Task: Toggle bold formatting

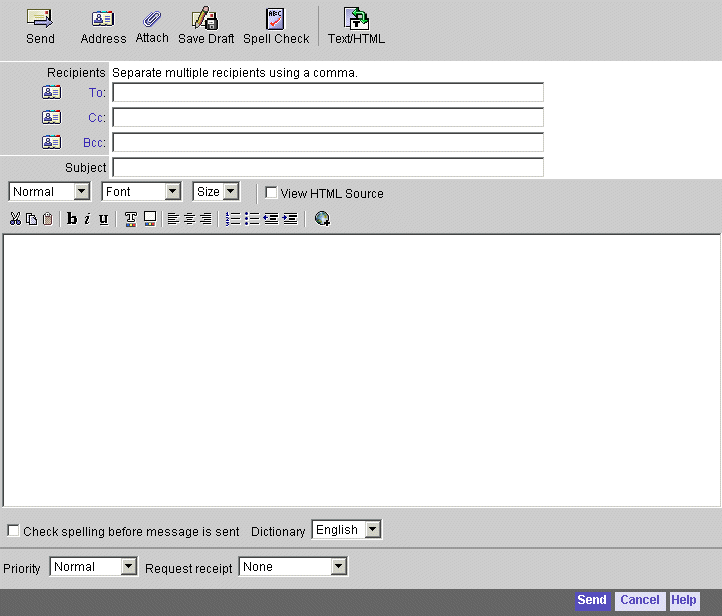Action: 72,219
